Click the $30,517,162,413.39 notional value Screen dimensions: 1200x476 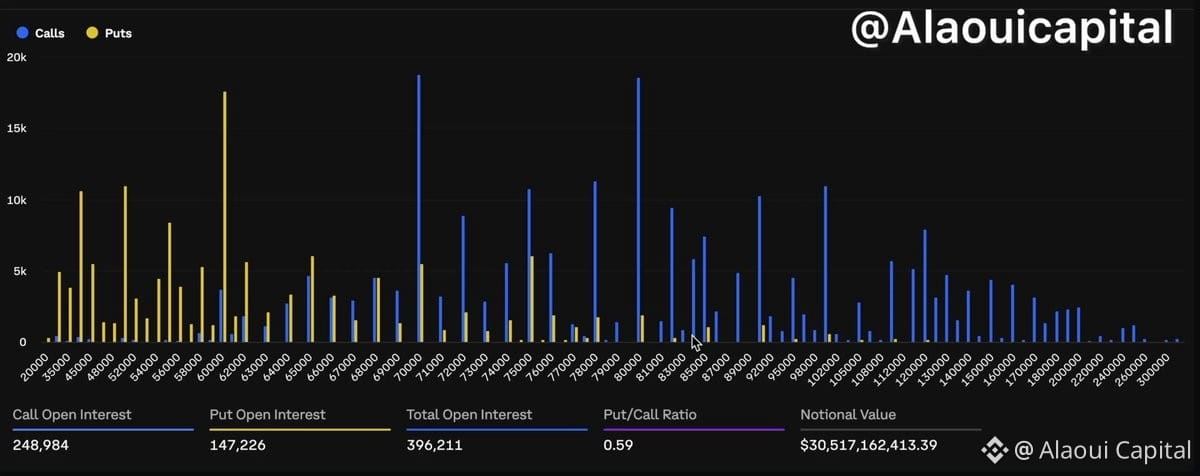870,445
